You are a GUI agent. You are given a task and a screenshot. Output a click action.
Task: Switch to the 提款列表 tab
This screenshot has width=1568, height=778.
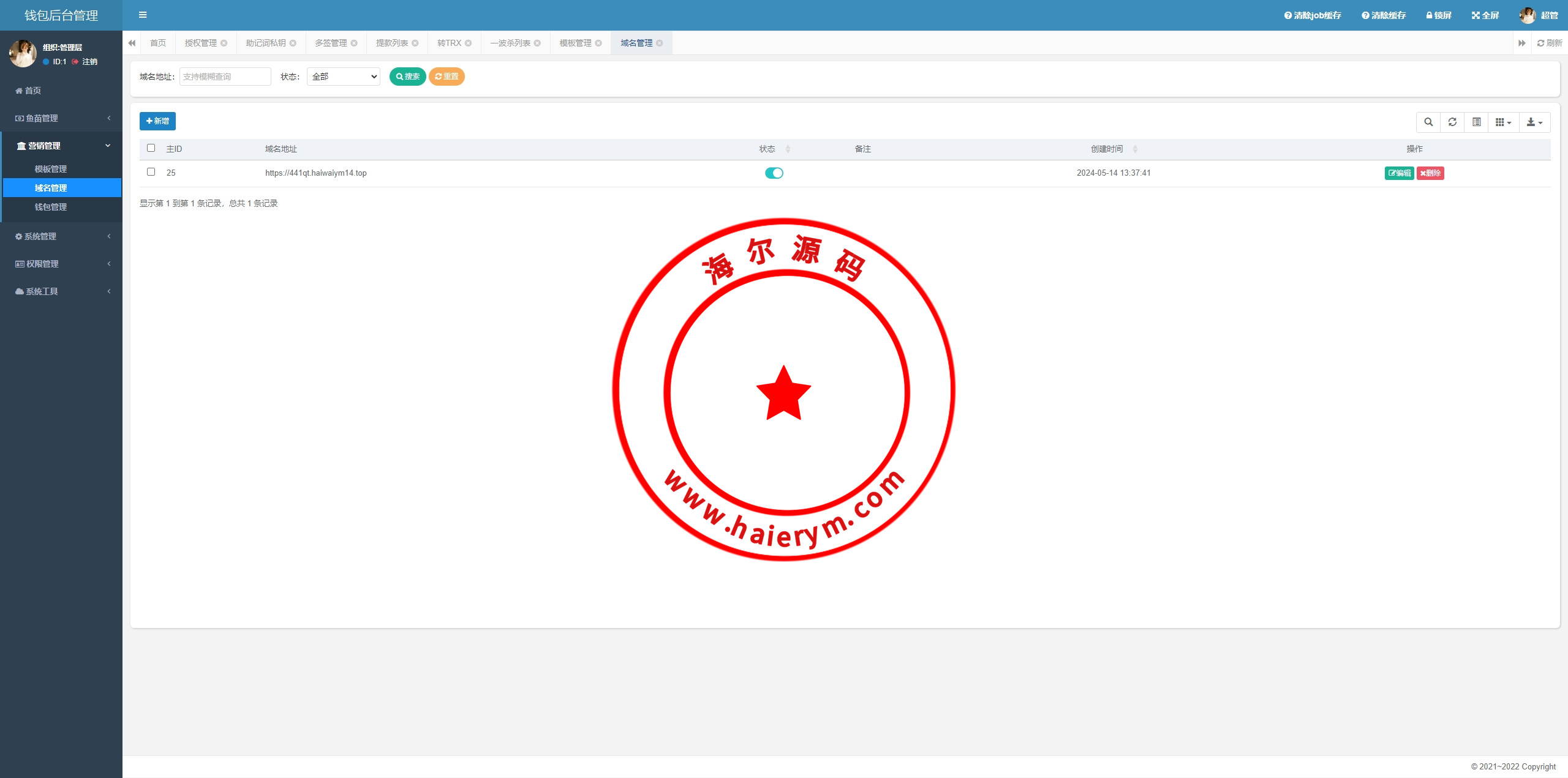pos(392,43)
